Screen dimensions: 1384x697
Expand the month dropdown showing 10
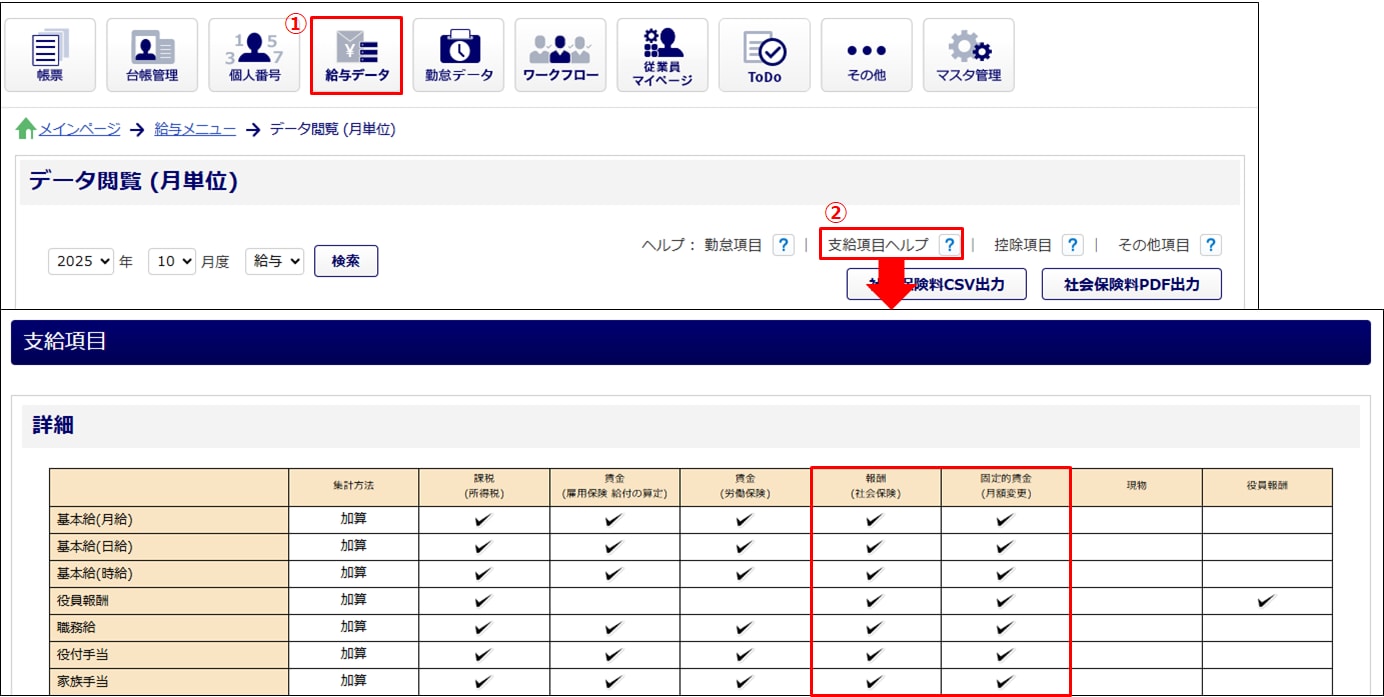tap(171, 262)
